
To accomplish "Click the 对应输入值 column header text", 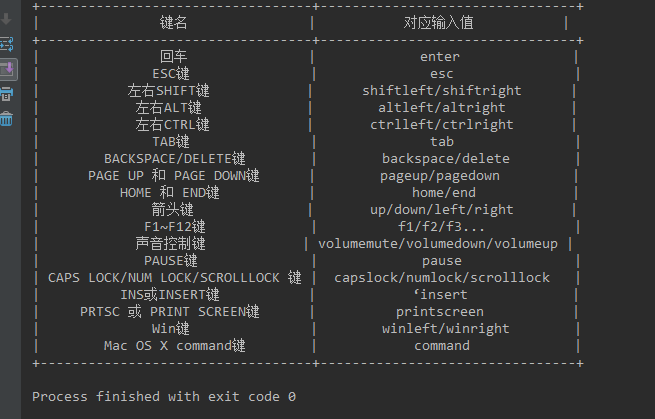I will 438,23.
